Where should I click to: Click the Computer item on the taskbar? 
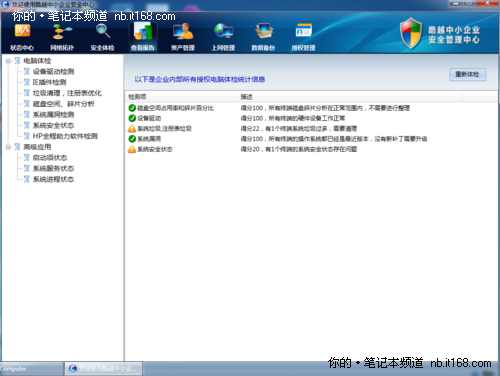[31, 369]
